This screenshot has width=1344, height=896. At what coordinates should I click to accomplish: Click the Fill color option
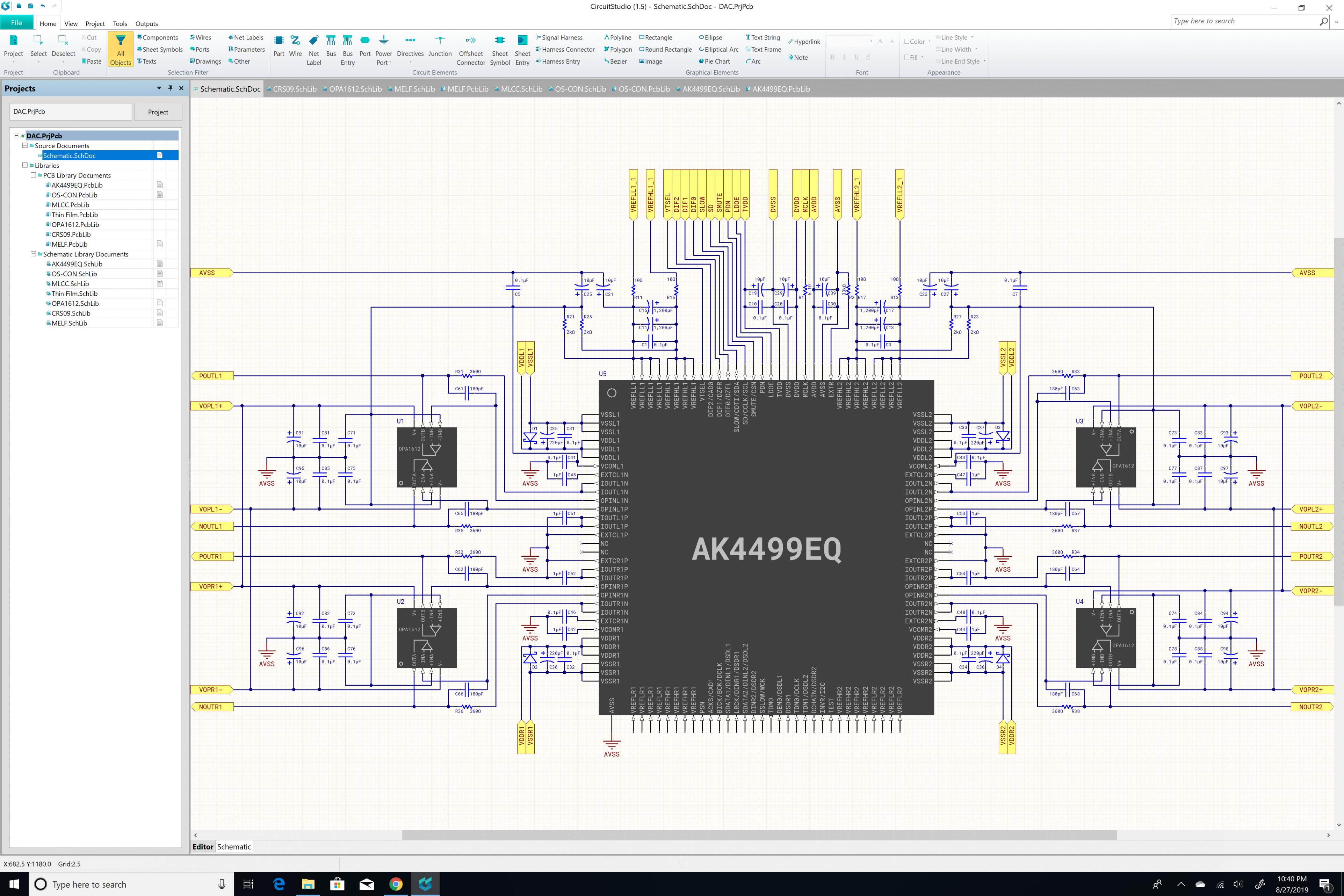pos(913,57)
